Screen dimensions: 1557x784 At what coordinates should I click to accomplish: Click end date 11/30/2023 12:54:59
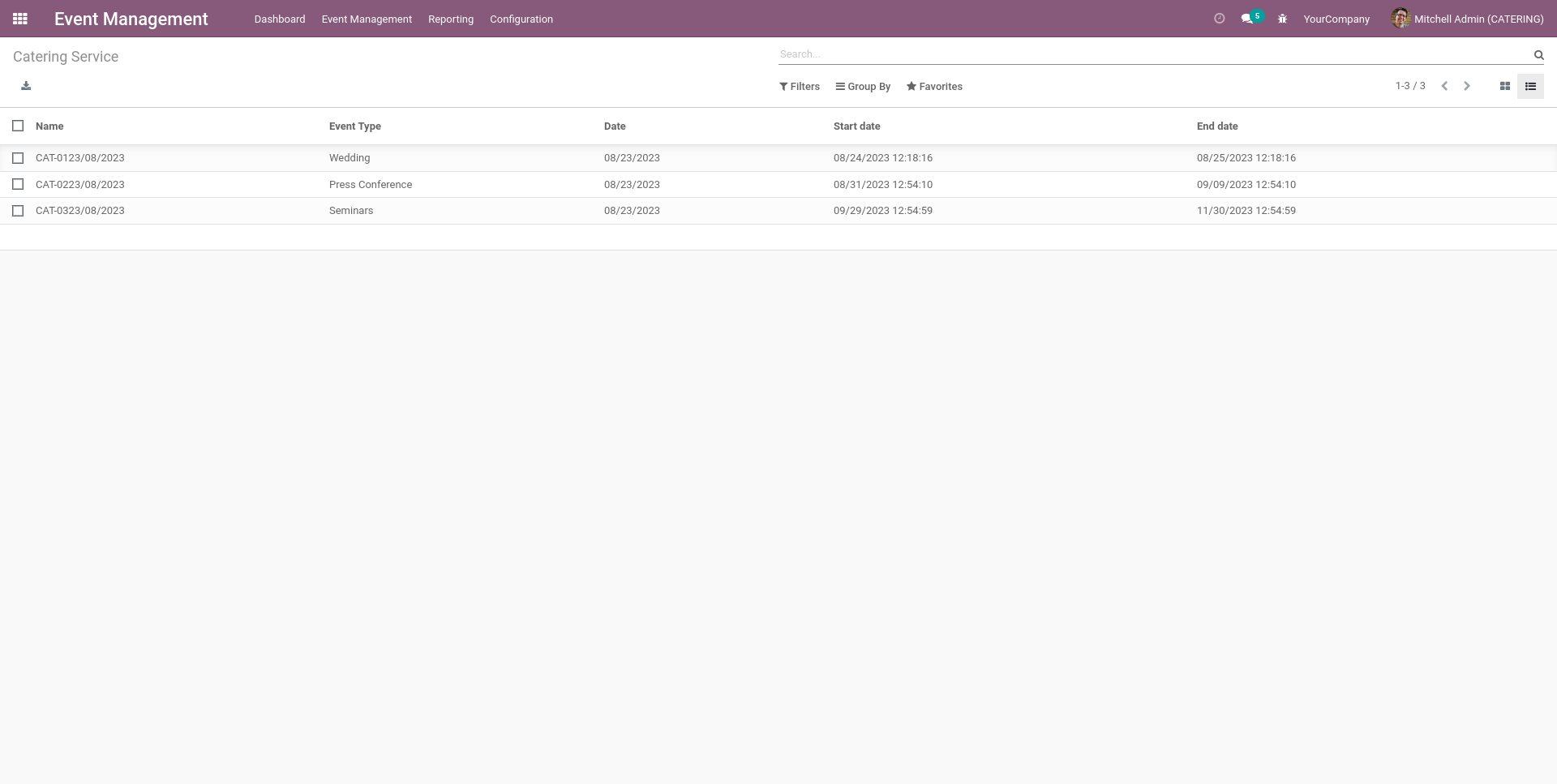tap(1246, 211)
